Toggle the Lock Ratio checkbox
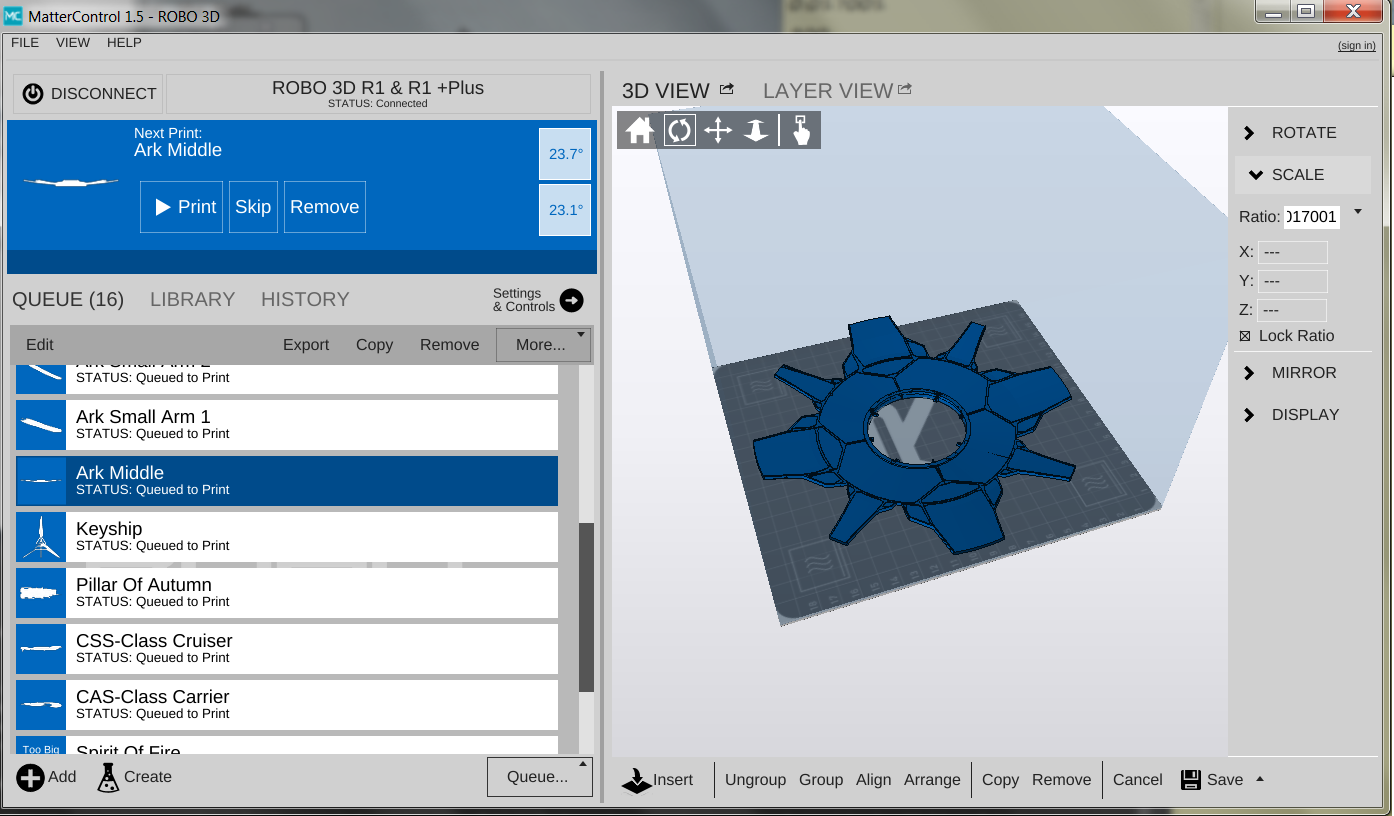This screenshot has width=1394, height=816. (x=1245, y=336)
